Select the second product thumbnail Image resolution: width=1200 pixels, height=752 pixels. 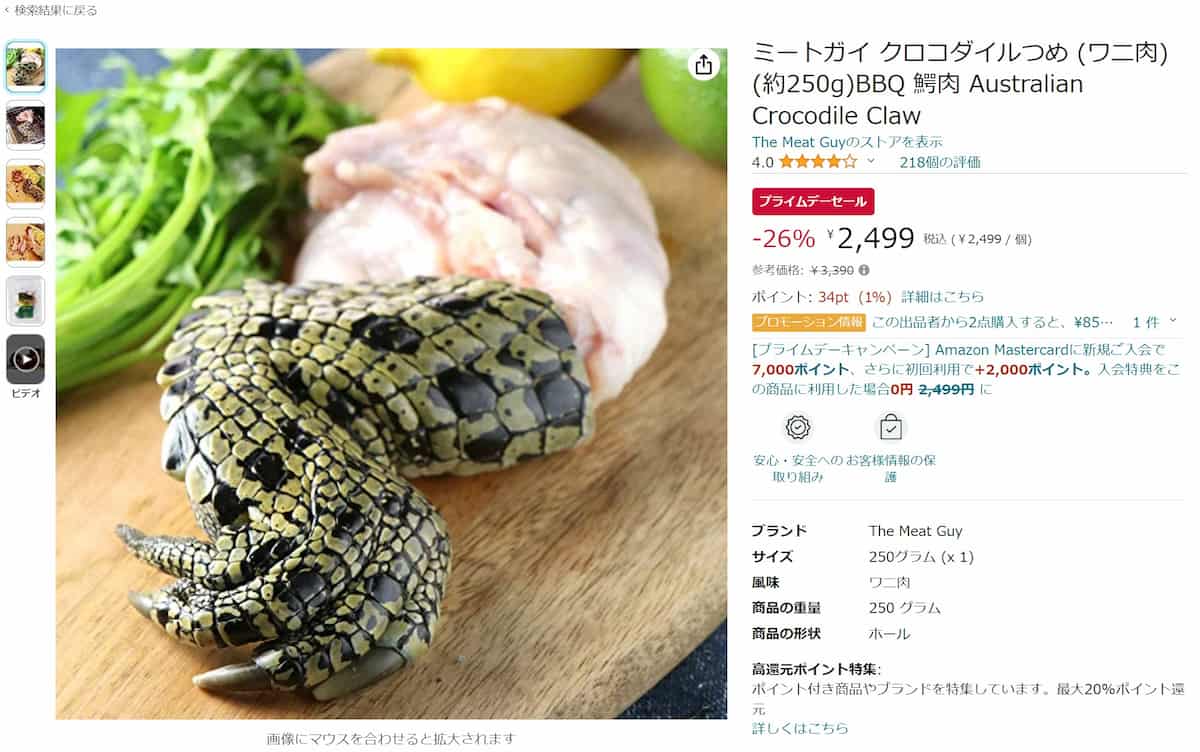click(x=26, y=126)
